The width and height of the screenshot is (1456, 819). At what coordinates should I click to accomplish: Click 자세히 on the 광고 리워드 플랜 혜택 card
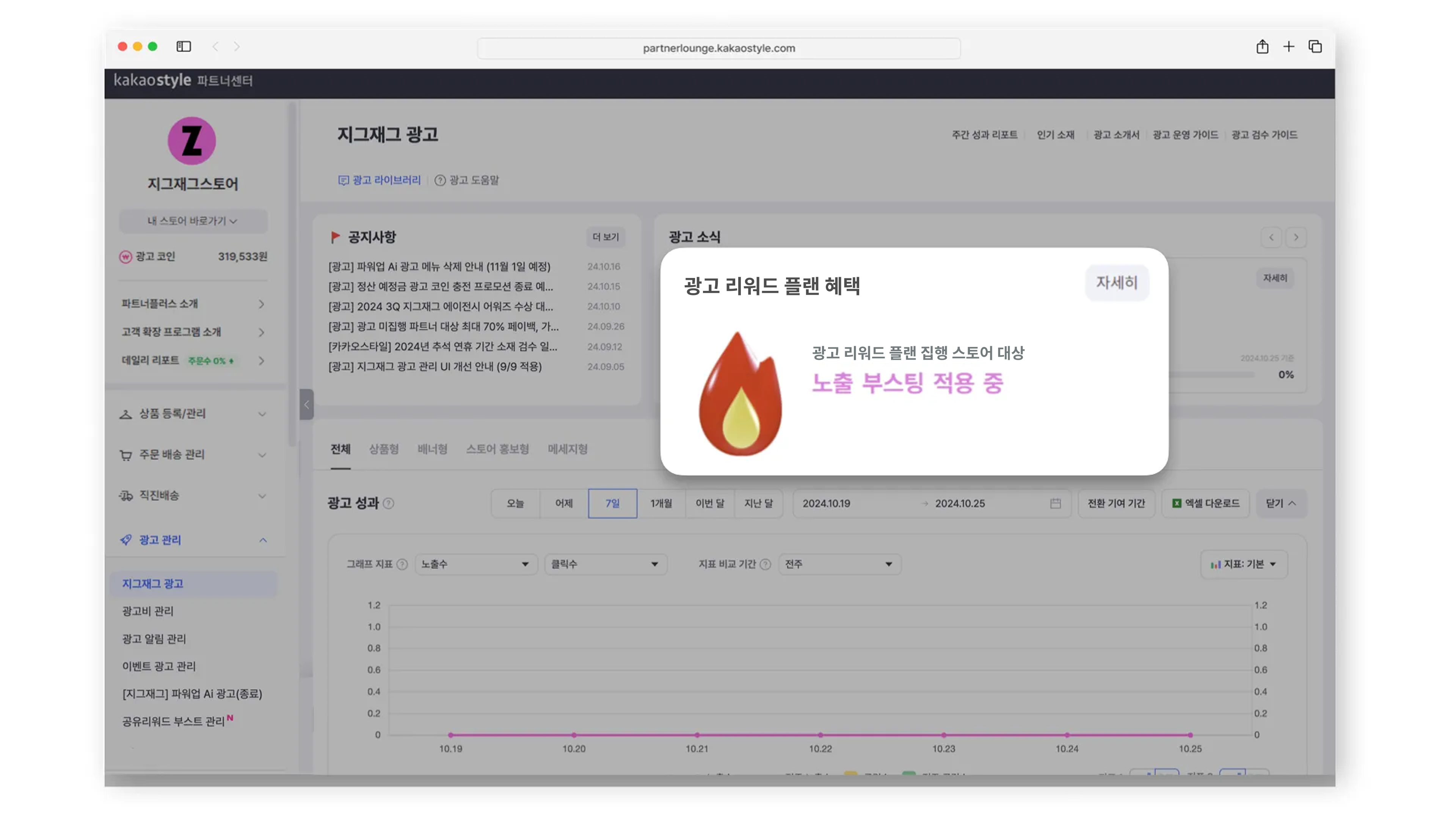coord(1117,282)
